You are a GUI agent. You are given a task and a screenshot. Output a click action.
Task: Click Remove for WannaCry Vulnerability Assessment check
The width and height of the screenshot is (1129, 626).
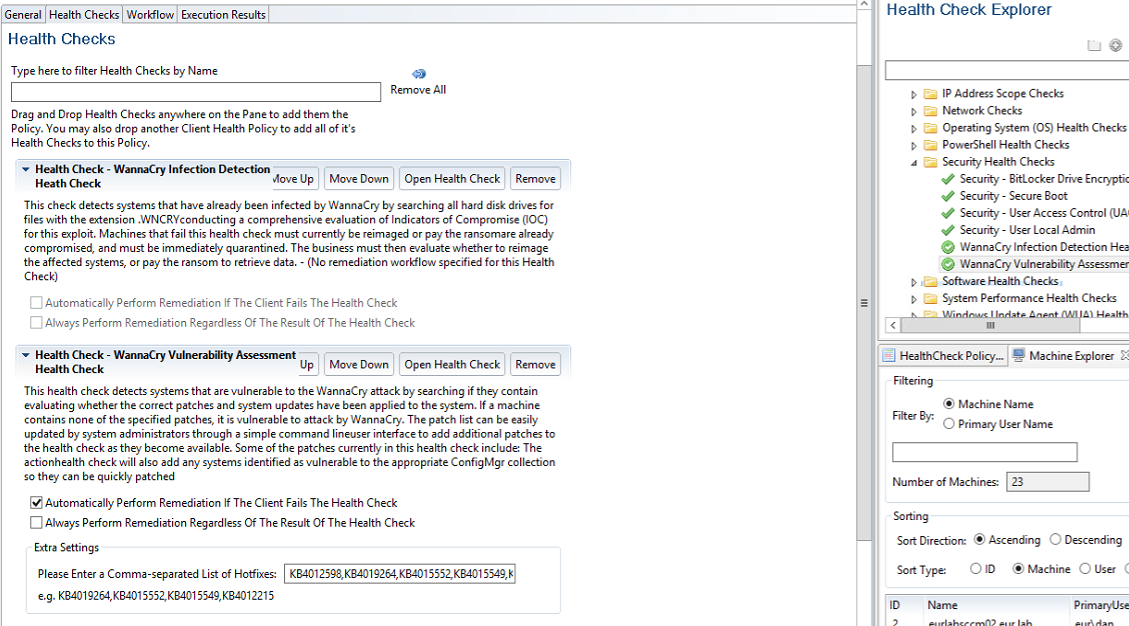pos(535,365)
